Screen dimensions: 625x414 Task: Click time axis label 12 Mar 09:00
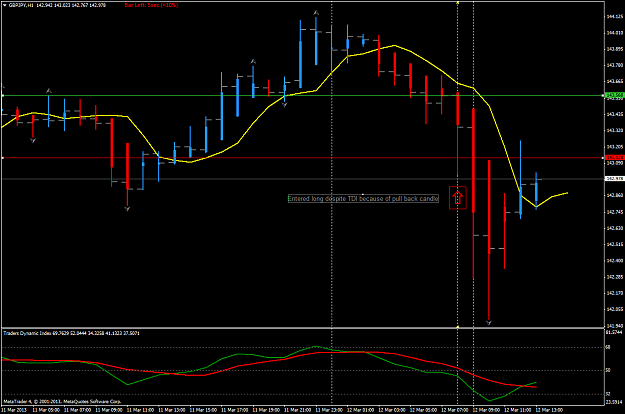[x=486, y=410]
